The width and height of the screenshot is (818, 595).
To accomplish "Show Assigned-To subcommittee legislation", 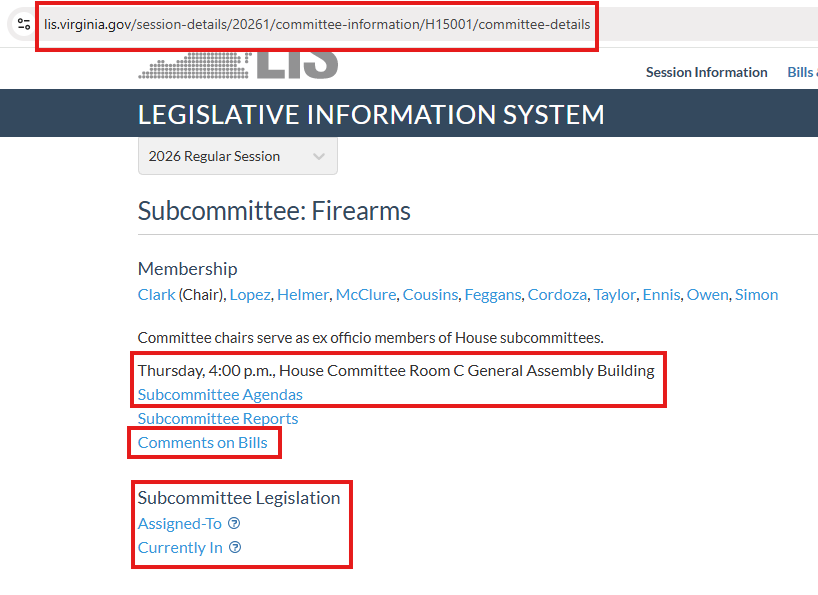I will [x=180, y=523].
